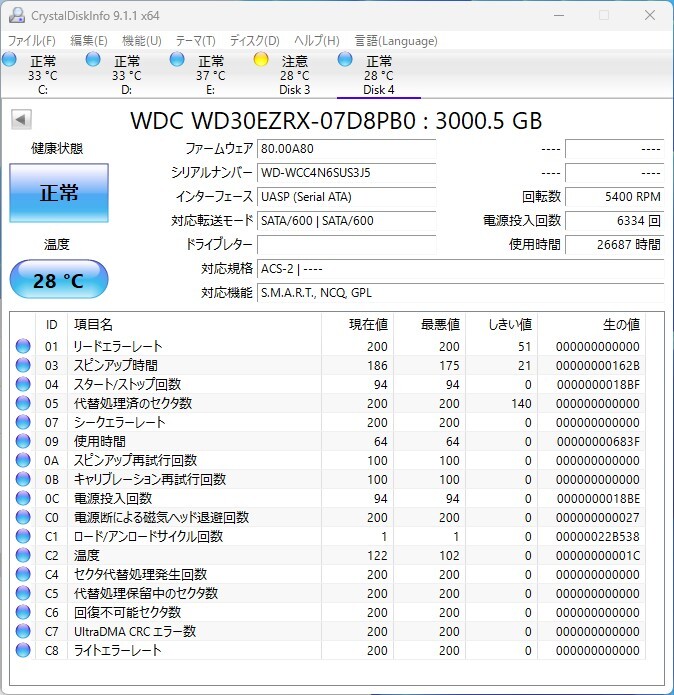674x695 pixels.
Task: Open the 言語(Language) menu
Action: pos(396,41)
